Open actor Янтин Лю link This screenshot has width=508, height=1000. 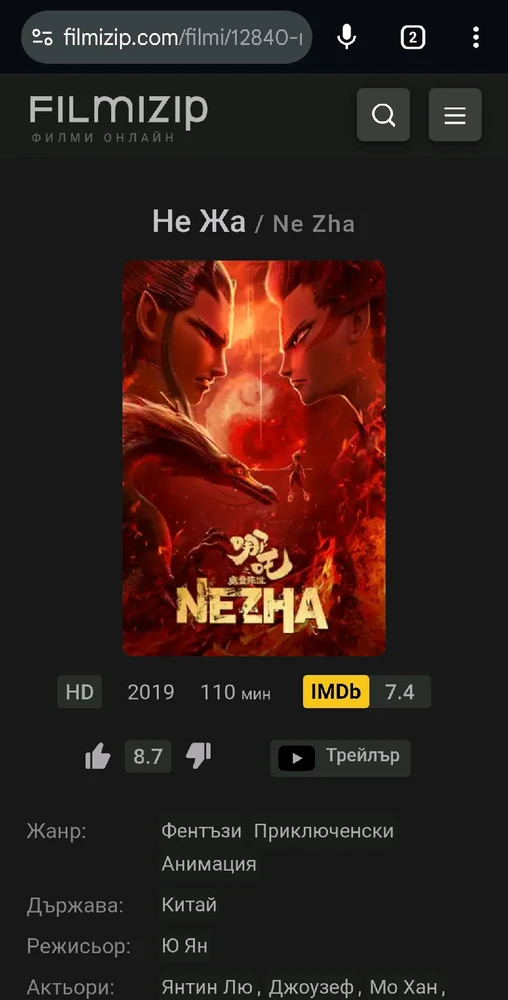[x=208, y=987]
